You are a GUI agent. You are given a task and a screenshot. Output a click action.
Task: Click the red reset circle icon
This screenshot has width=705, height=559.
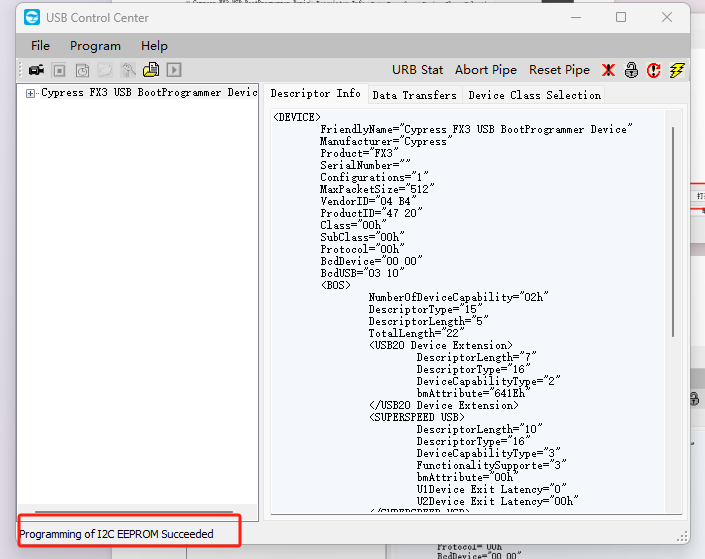(654, 70)
